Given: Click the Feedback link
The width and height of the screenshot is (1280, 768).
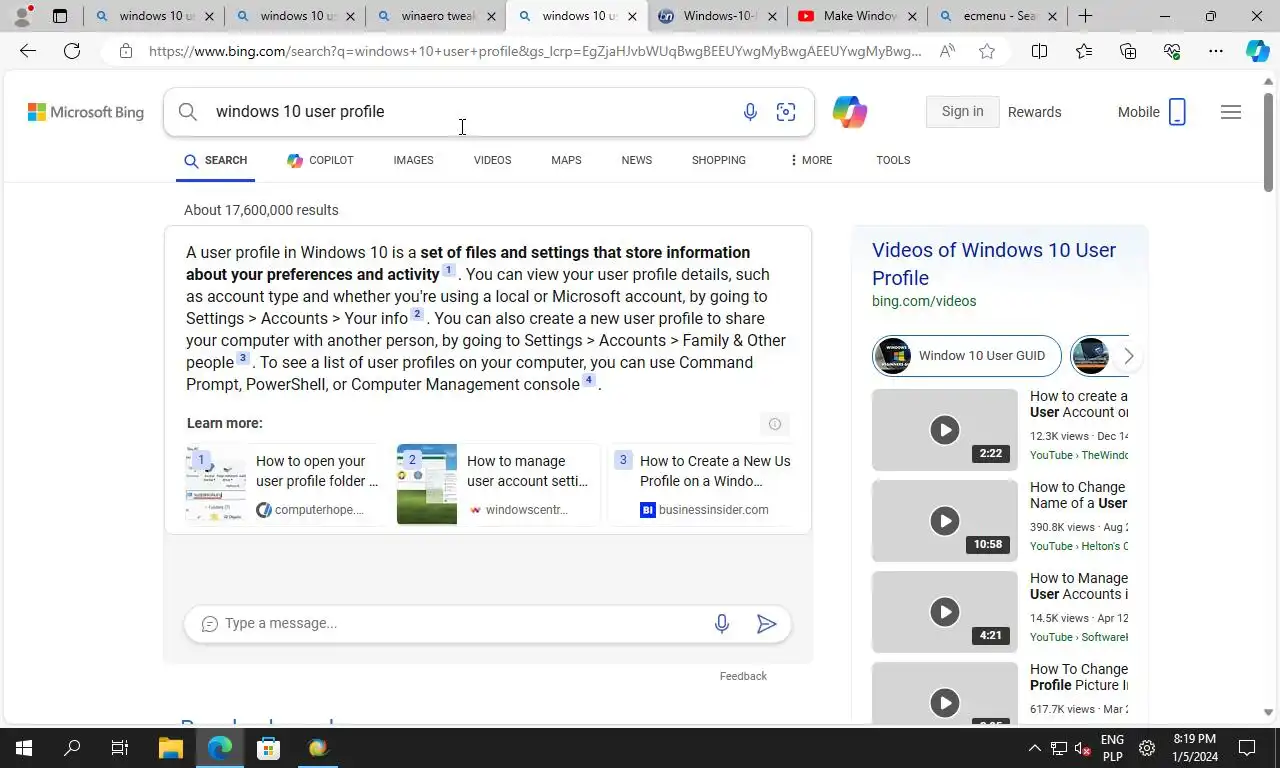Looking at the screenshot, I should (x=743, y=676).
